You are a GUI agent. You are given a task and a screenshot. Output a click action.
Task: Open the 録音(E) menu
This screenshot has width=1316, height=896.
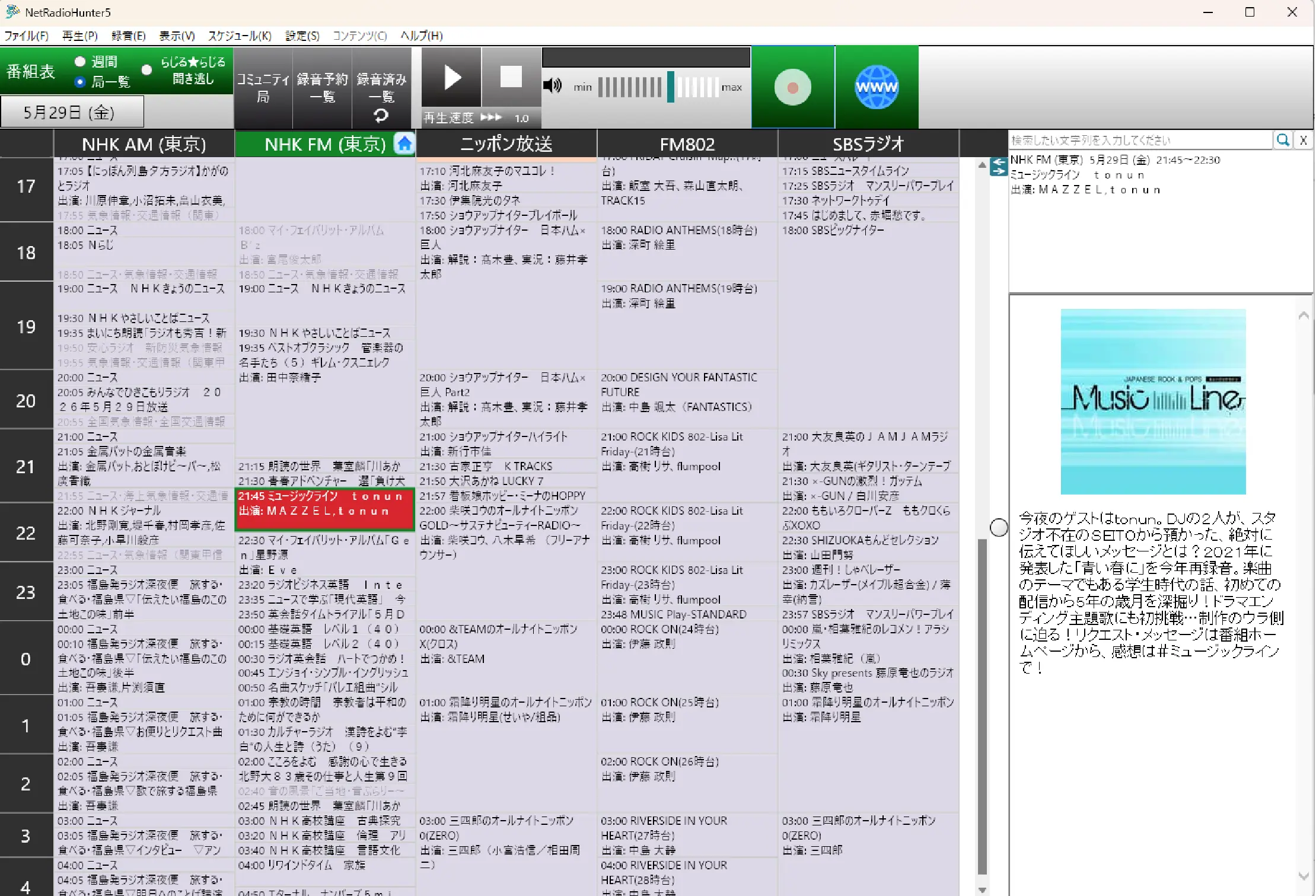(129, 36)
